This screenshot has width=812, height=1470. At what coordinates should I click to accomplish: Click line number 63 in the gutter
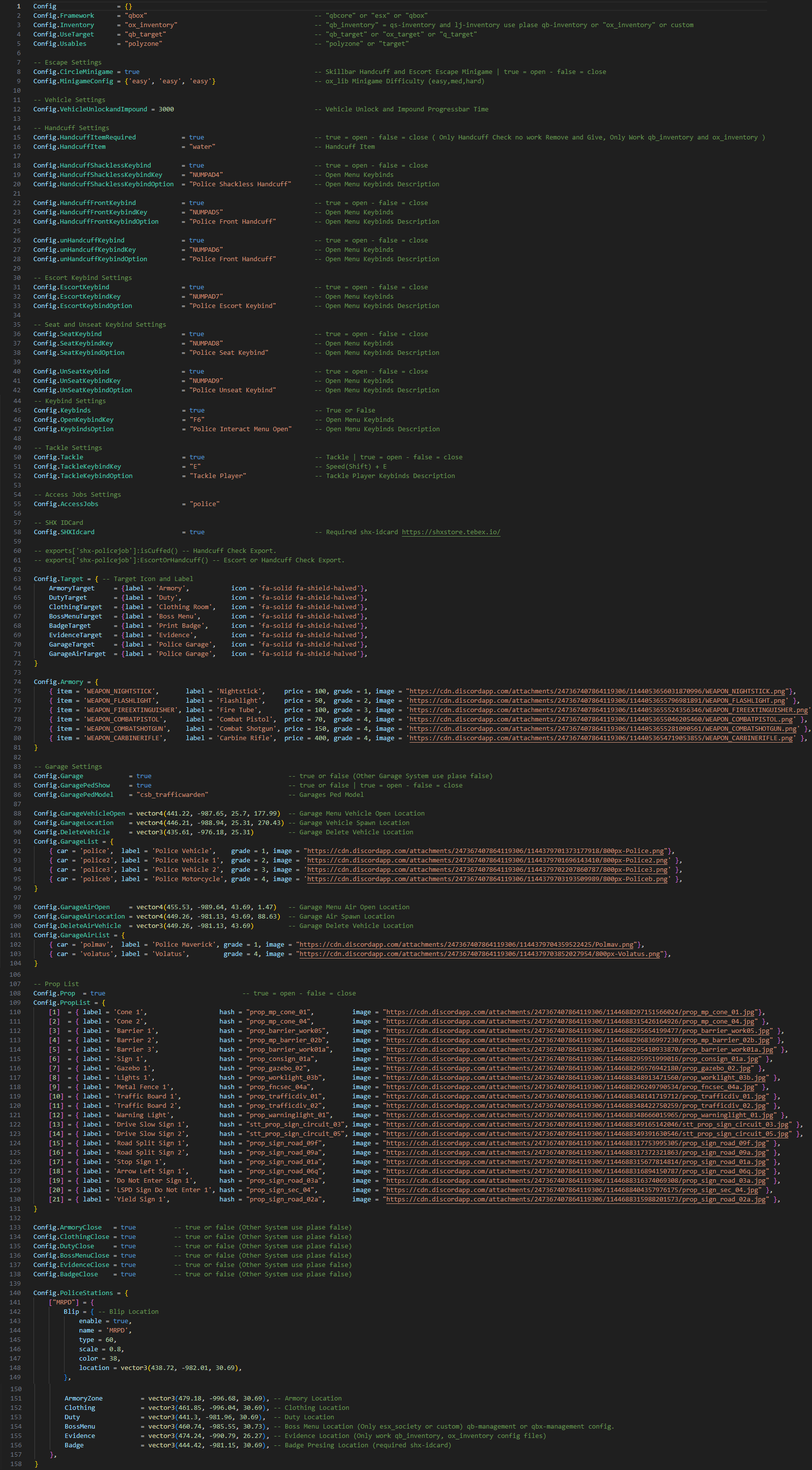pyautogui.click(x=17, y=579)
